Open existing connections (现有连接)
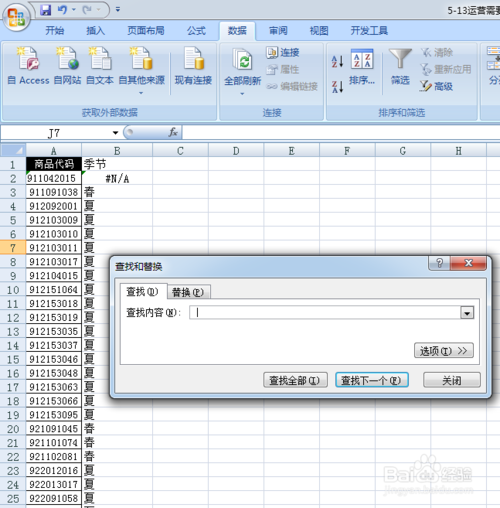500x508 pixels. click(x=193, y=66)
